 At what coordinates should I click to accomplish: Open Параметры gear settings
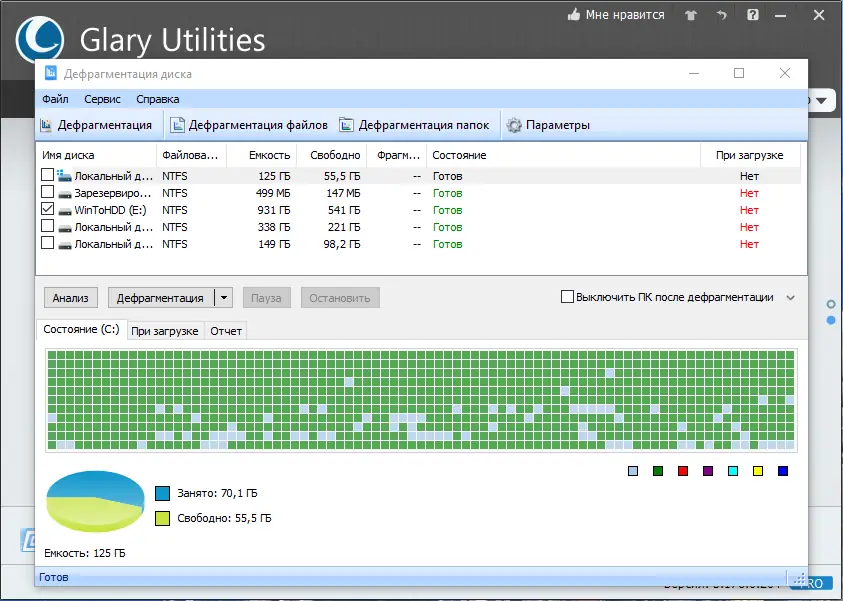514,125
